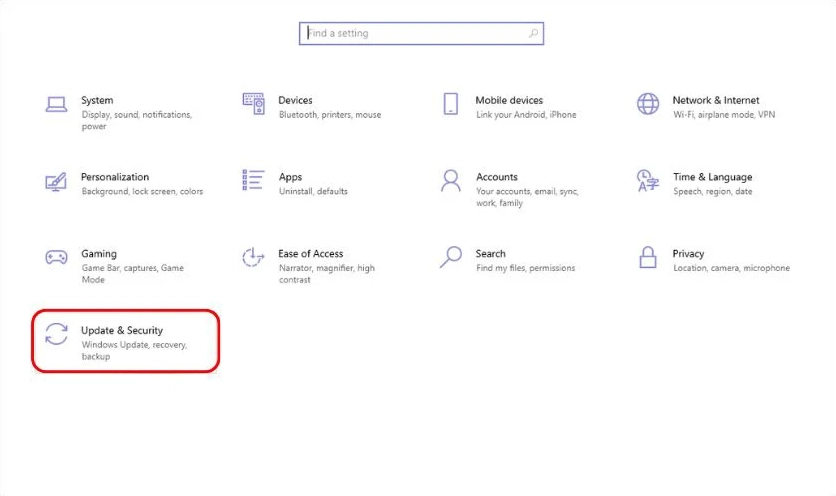Click 'Link your Android, iPhone' description

526,115
